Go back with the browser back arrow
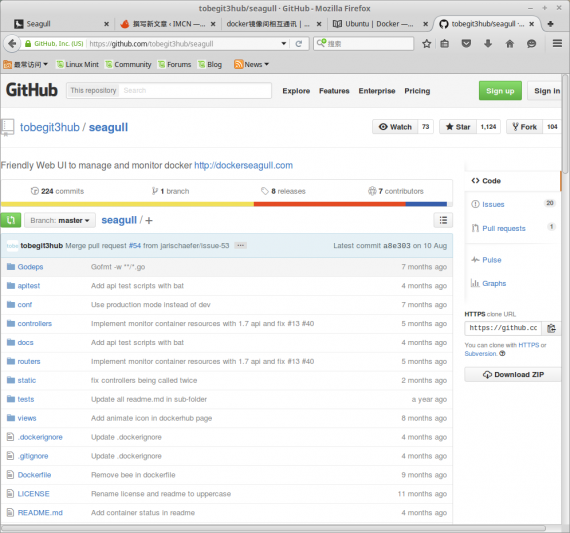The image size is (570, 533). (x=12, y=44)
